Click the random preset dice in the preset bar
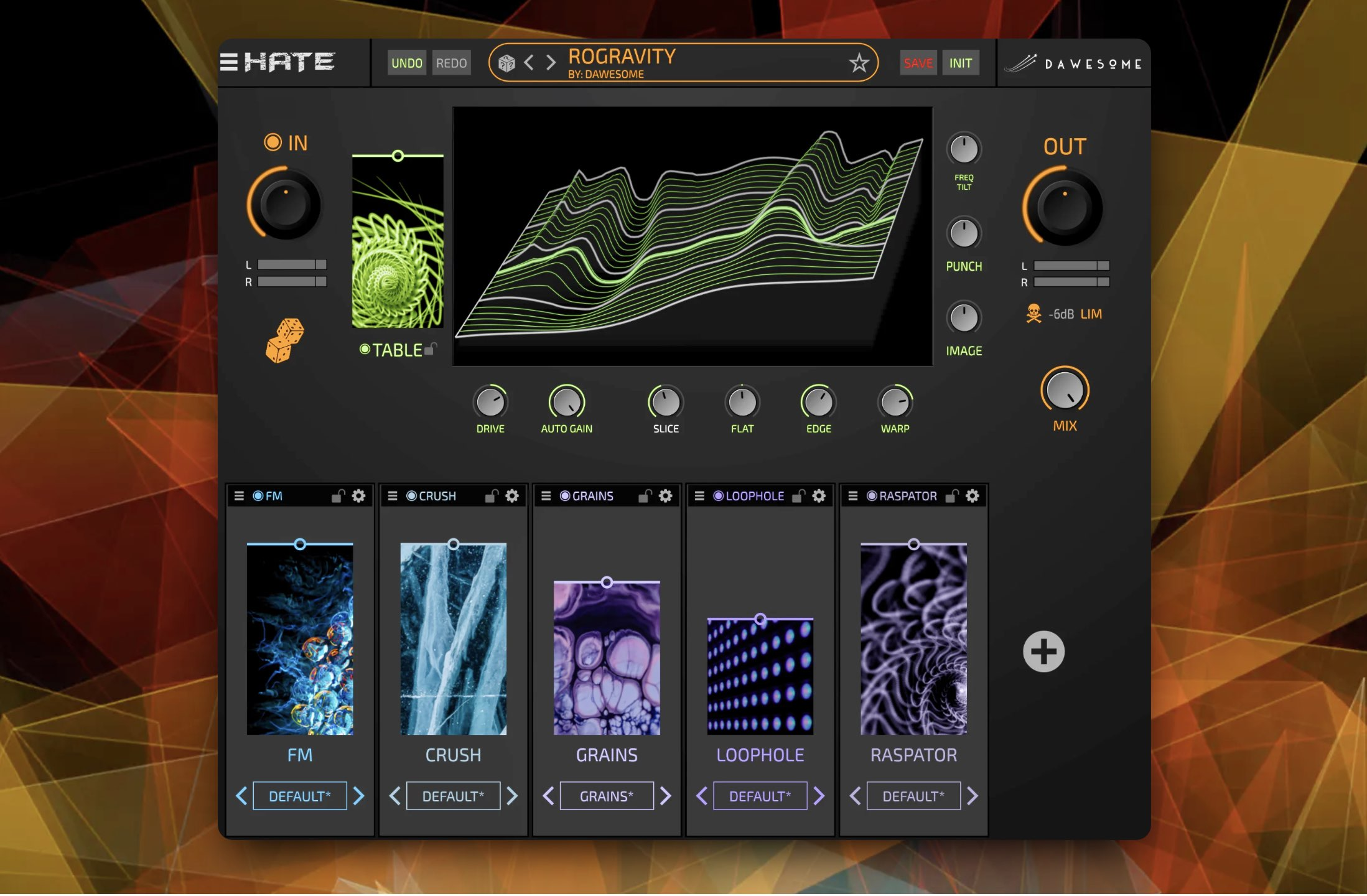This screenshot has height=896, width=1367. pos(506,63)
